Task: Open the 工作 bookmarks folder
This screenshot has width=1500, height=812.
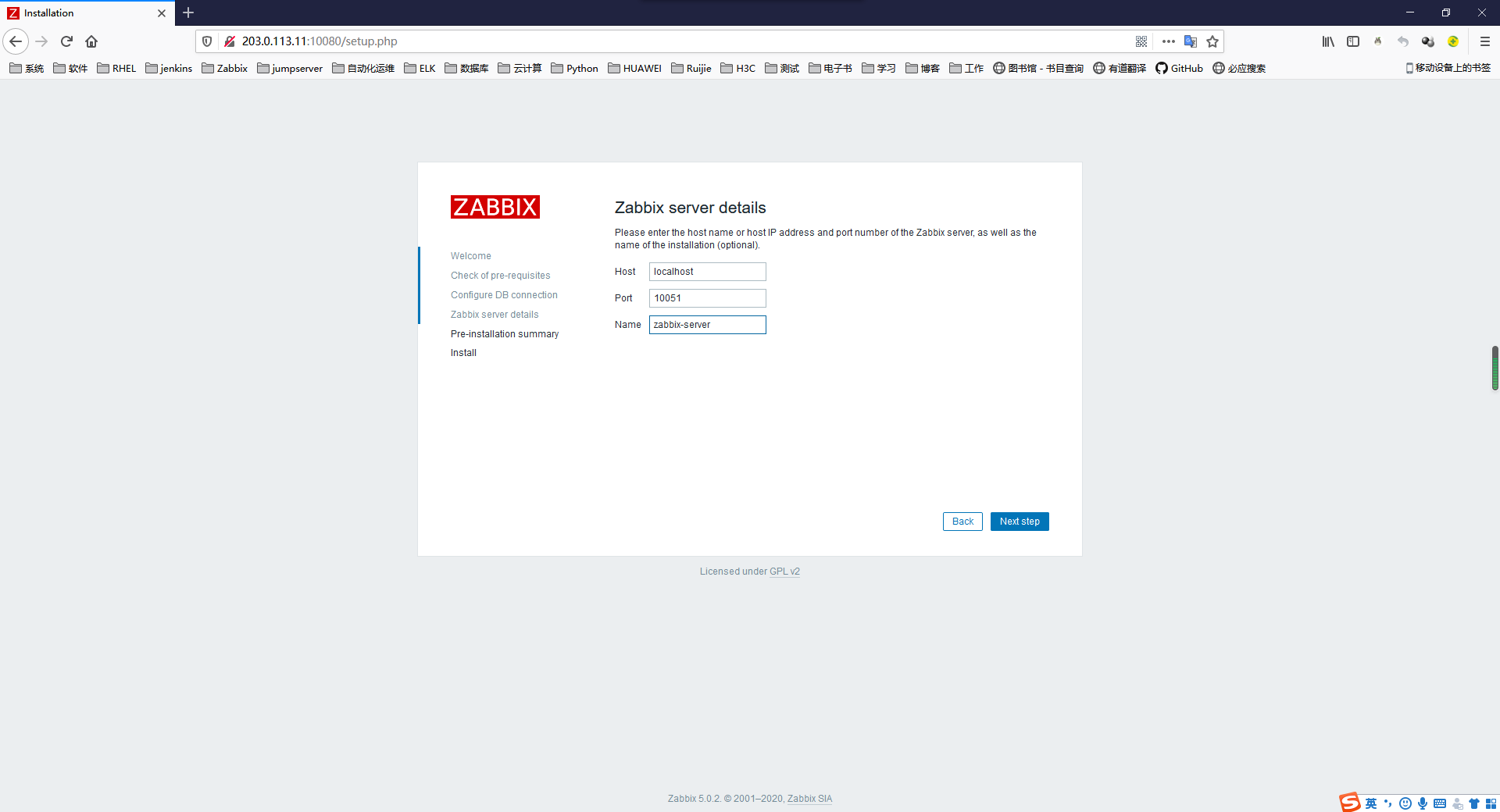Action: tap(966, 68)
